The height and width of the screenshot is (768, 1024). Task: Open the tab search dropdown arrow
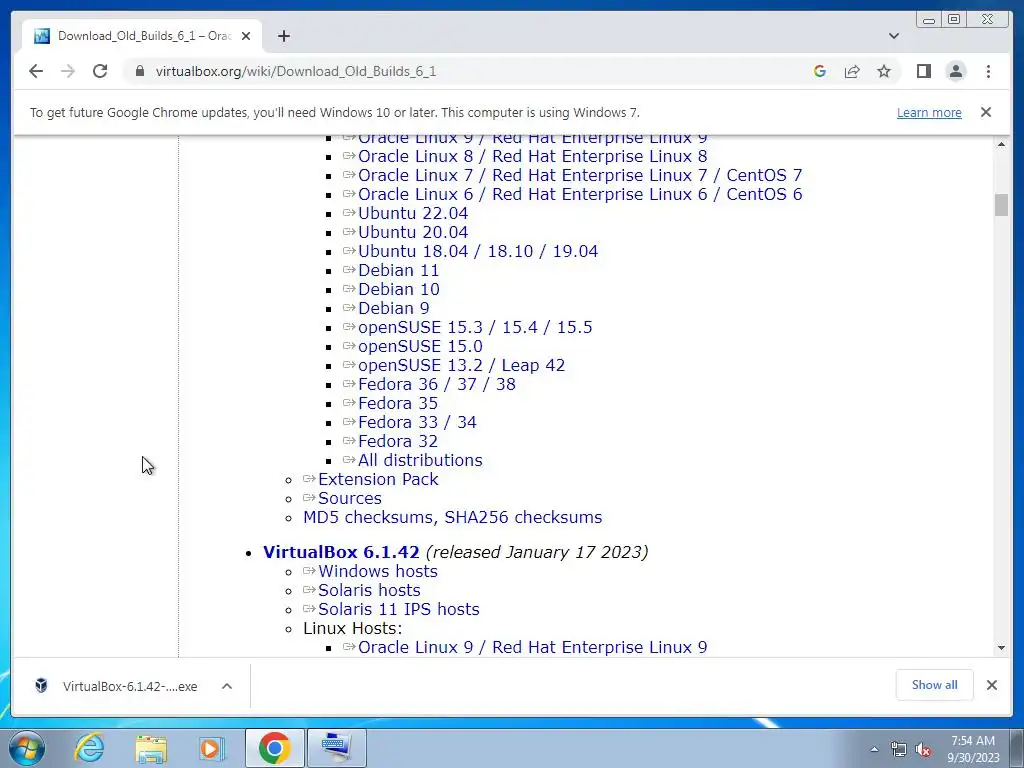coord(894,36)
